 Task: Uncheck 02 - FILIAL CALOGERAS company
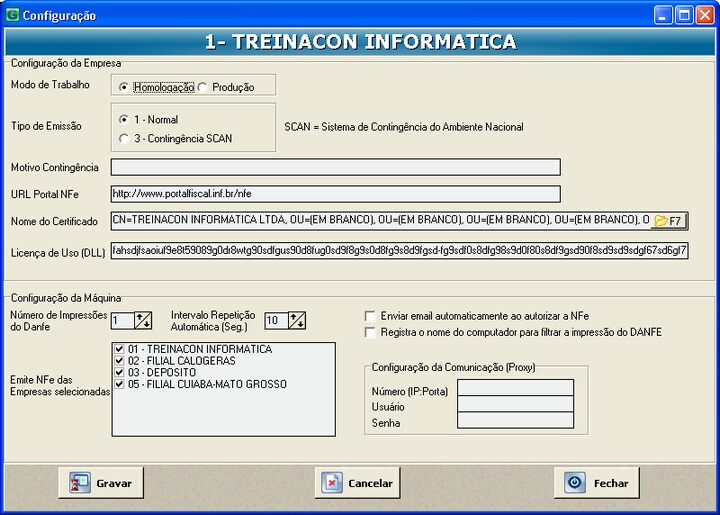click(x=119, y=361)
